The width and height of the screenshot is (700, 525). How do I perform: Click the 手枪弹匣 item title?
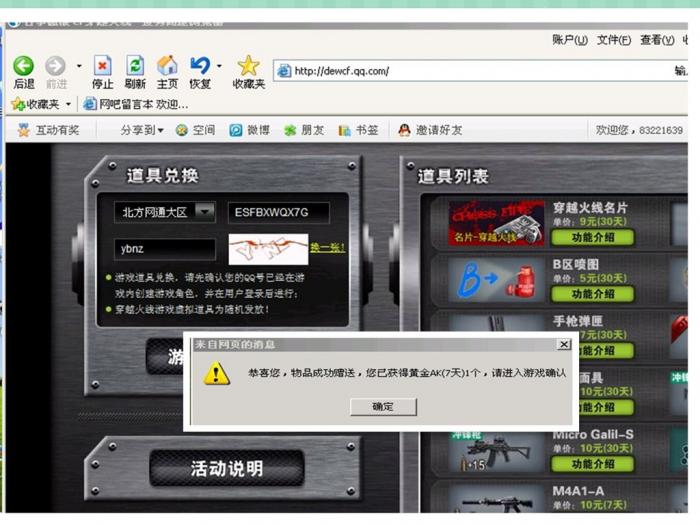[578, 321]
